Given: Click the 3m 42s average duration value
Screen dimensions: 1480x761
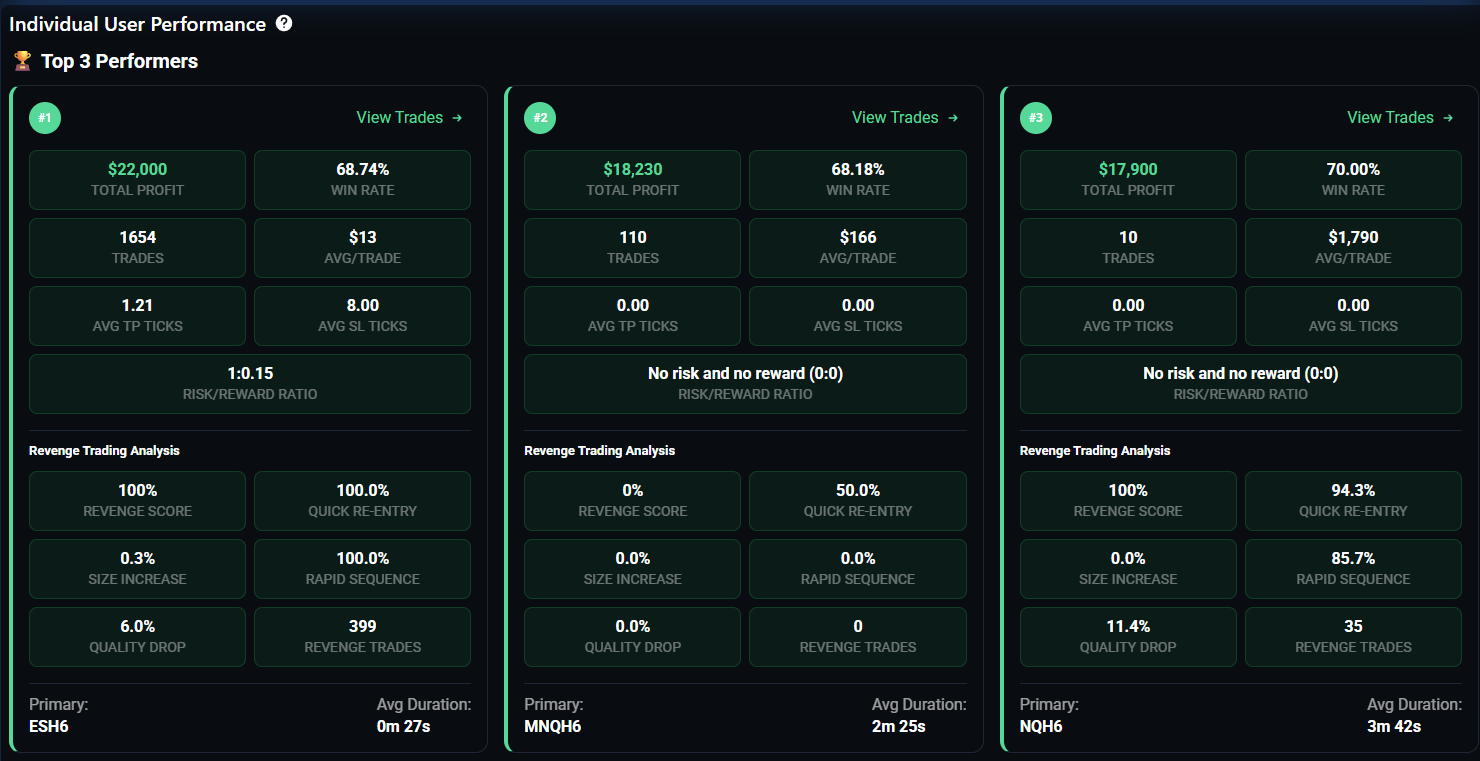Looking at the screenshot, I should click(x=1394, y=726).
